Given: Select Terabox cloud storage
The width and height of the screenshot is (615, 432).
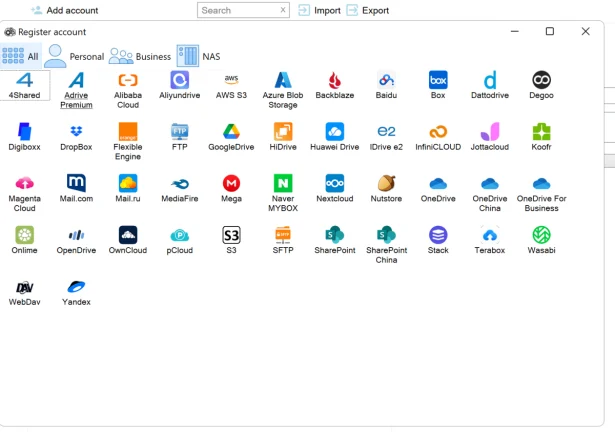Looking at the screenshot, I should click(490, 240).
